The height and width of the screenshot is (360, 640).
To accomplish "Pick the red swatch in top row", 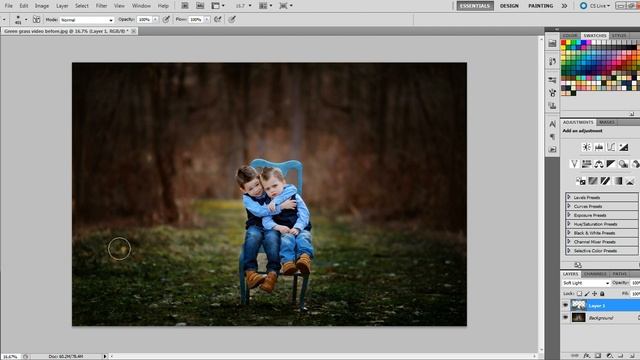I will click(x=563, y=42).
